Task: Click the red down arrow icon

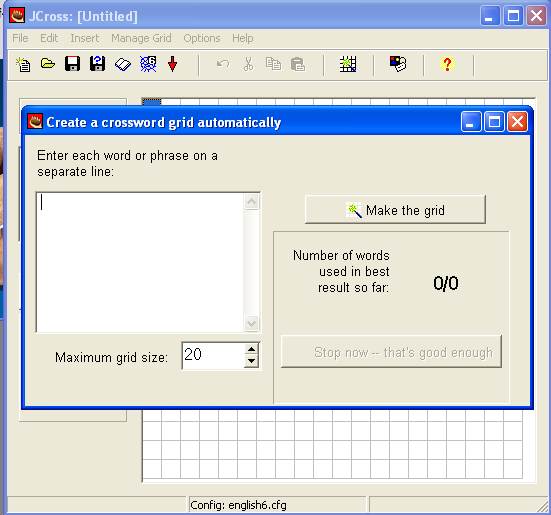Action: [x=172, y=65]
